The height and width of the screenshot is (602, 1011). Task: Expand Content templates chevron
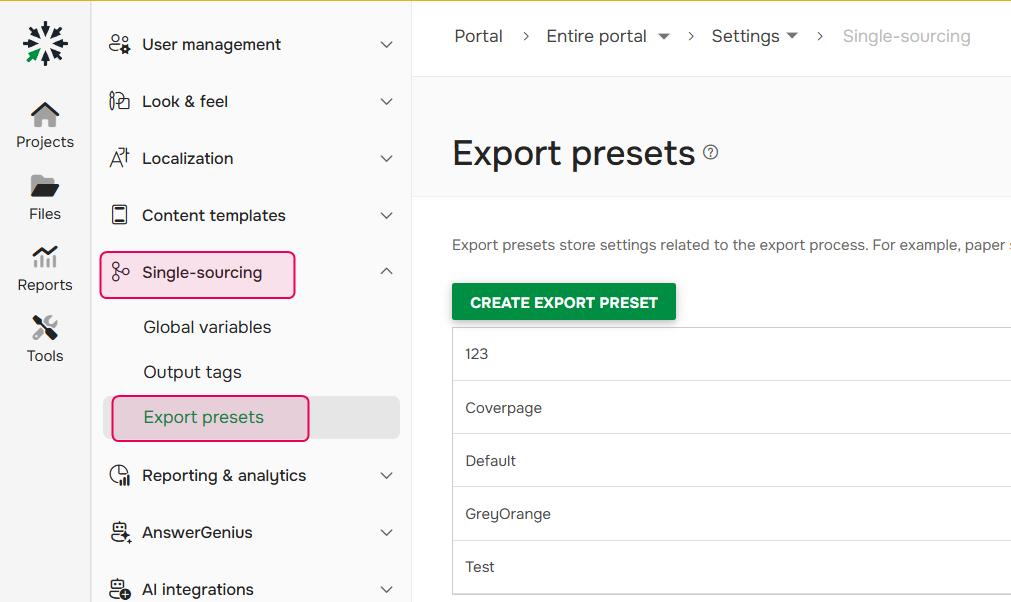click(386, 215)
